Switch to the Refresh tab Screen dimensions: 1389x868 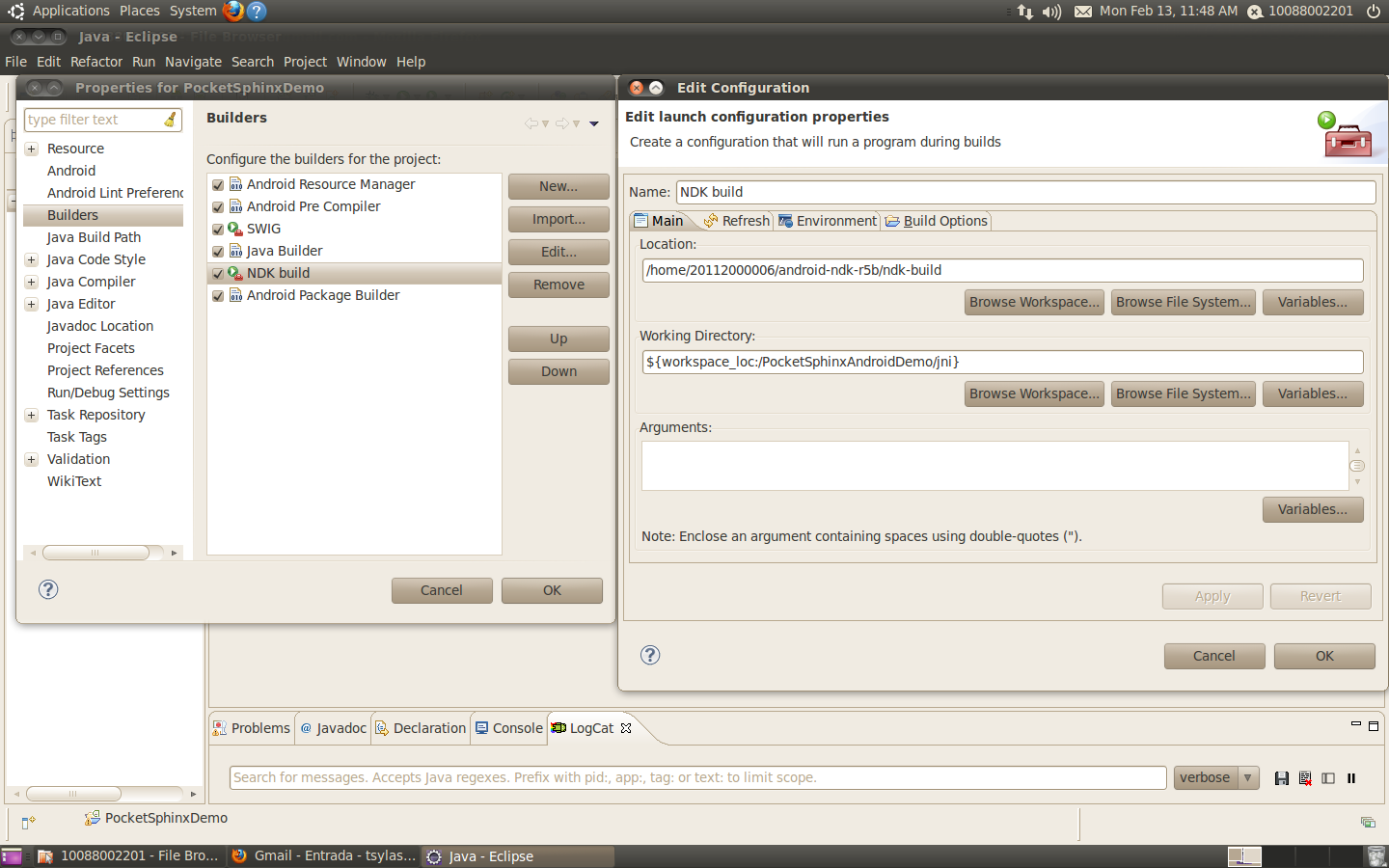[x=737, y=221]
